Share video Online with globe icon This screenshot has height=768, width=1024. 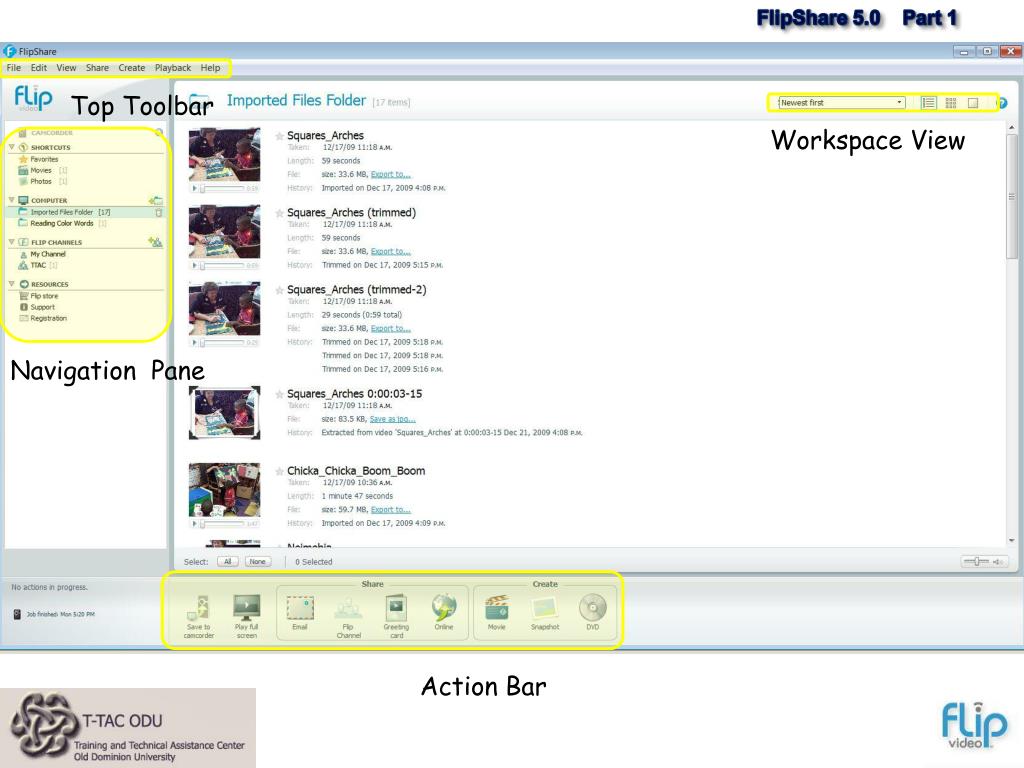click(x=444, y=607)
